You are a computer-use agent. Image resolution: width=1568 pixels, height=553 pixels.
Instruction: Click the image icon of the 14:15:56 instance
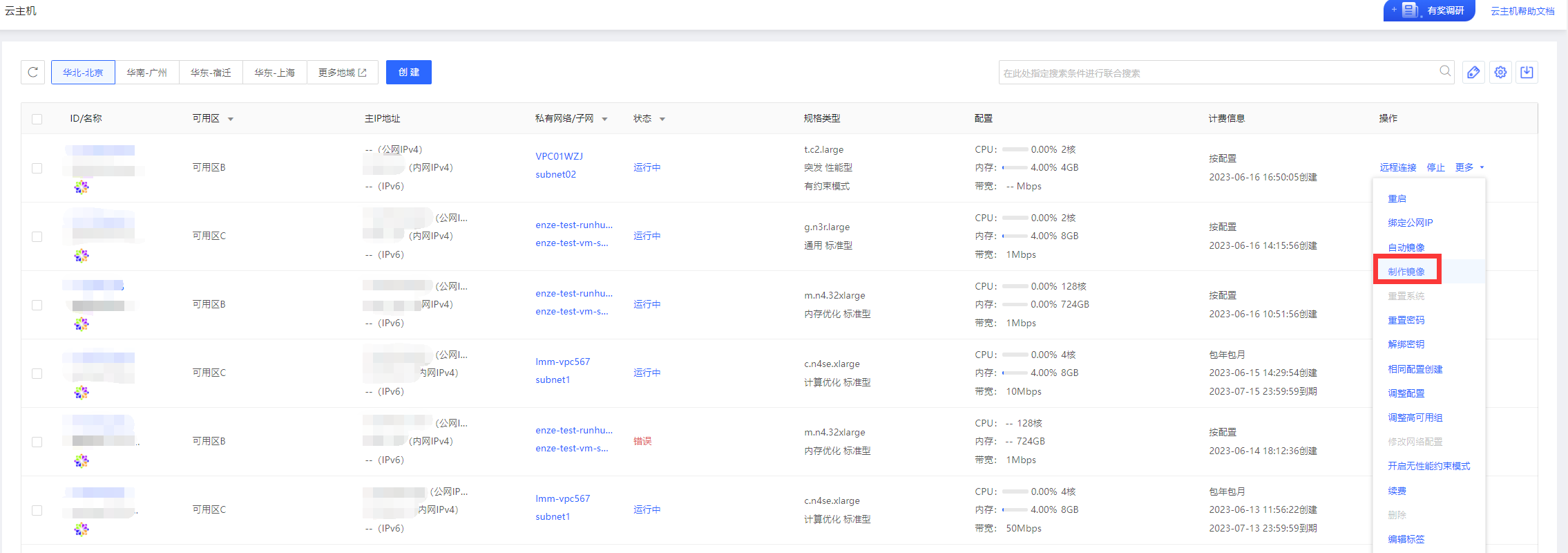click(82, 256)
